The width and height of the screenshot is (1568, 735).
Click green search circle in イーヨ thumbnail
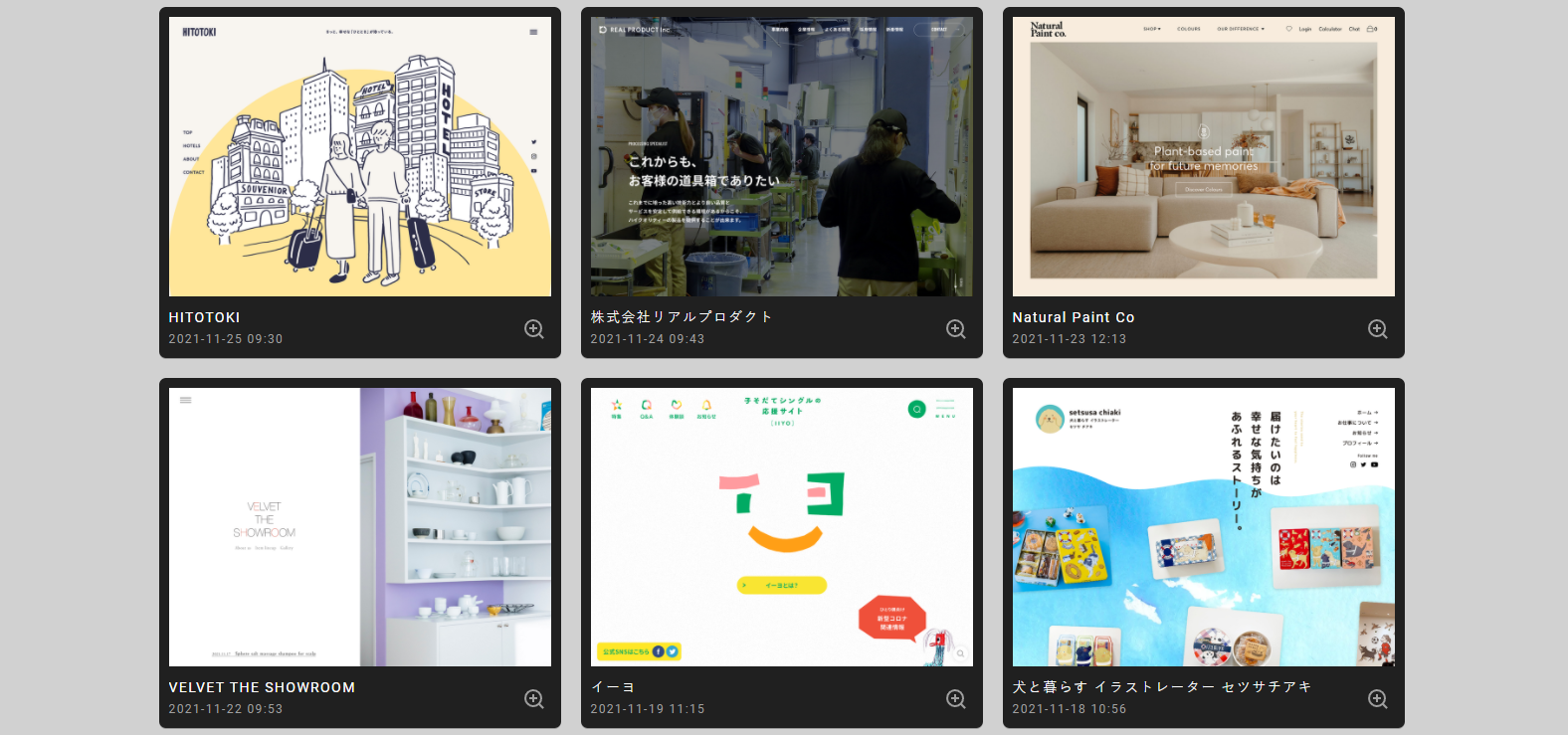point(916,409)
